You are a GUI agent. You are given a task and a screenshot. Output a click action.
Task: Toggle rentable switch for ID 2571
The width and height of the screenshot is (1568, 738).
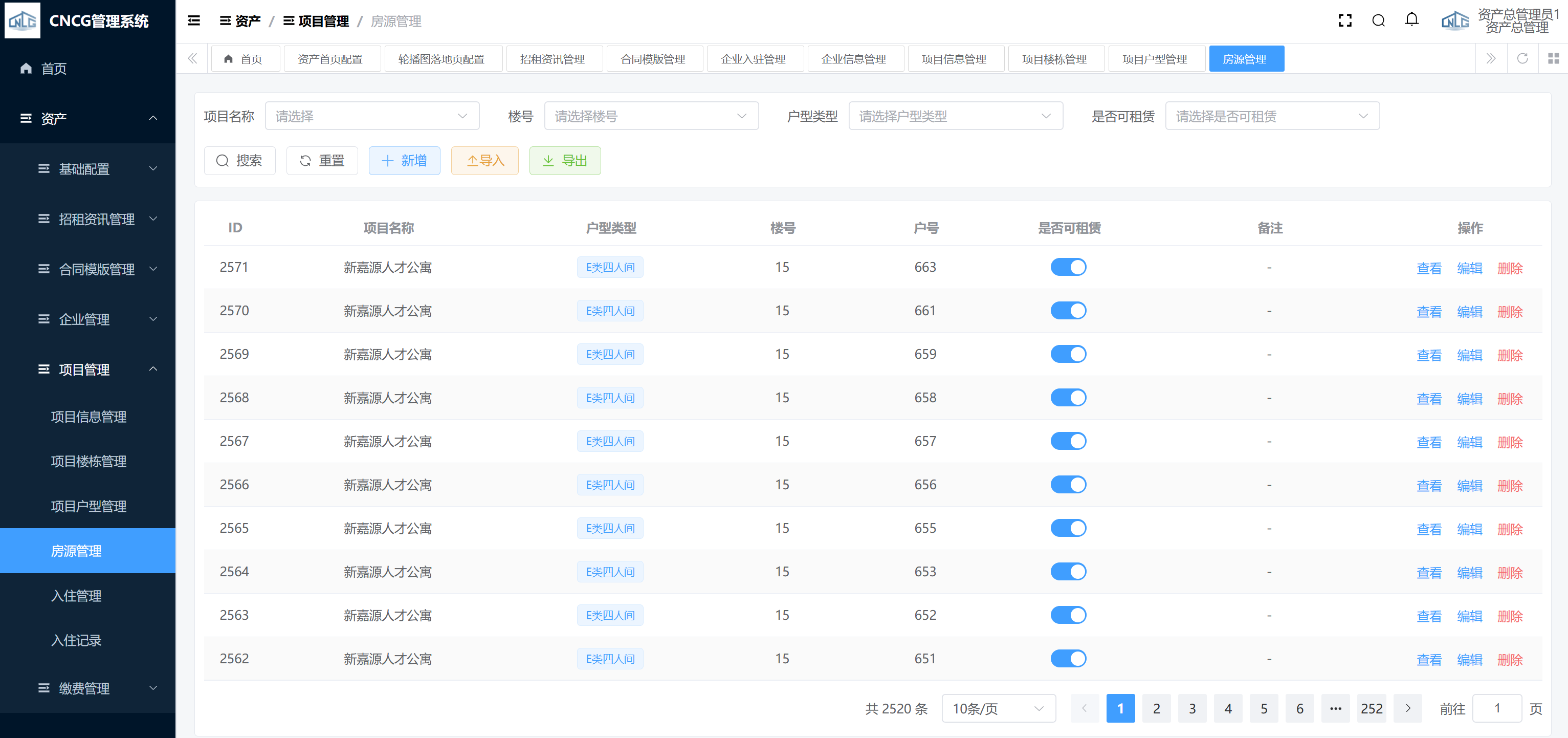(x=1068, y=267)
